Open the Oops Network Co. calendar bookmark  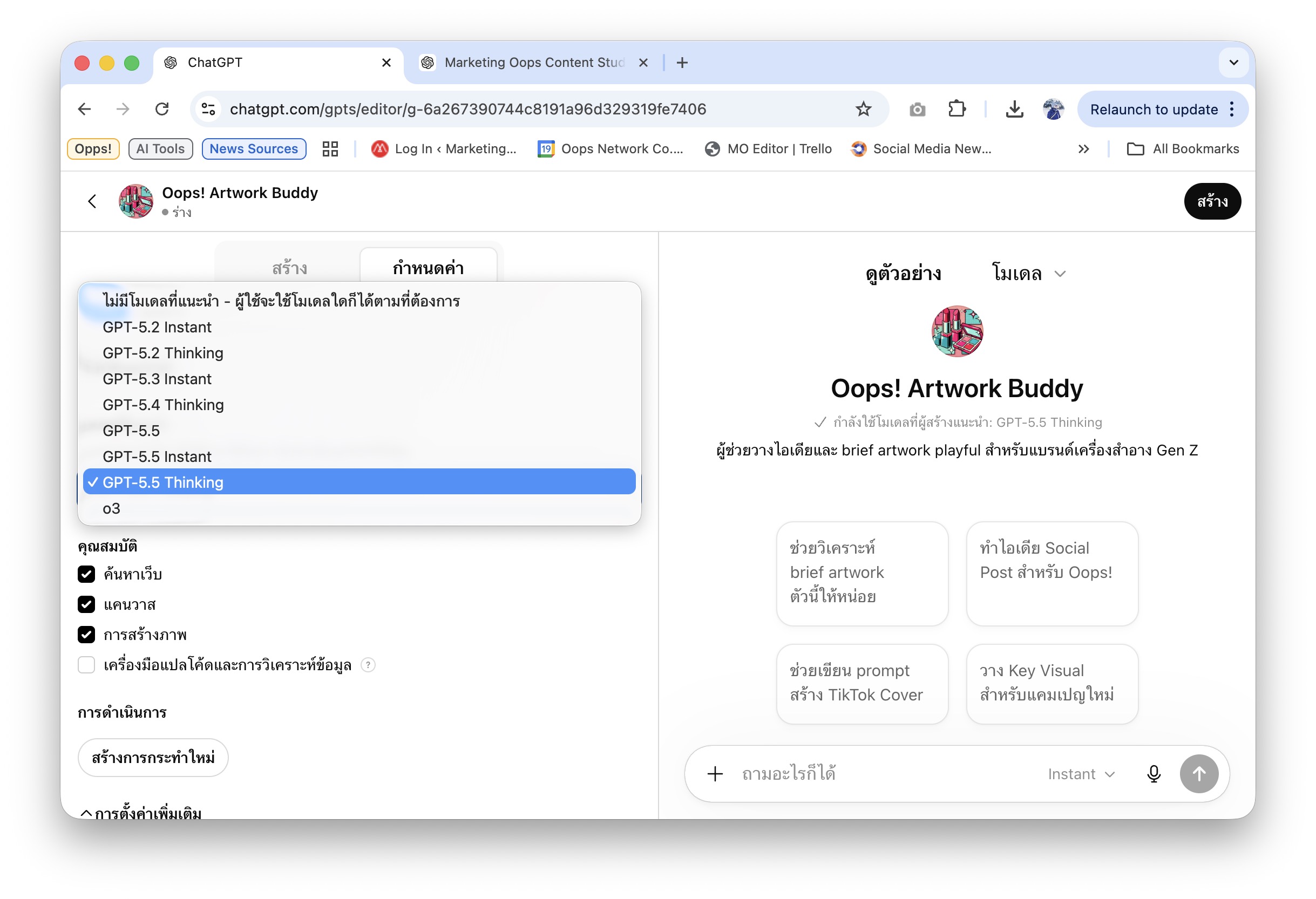tap(610, 149)
